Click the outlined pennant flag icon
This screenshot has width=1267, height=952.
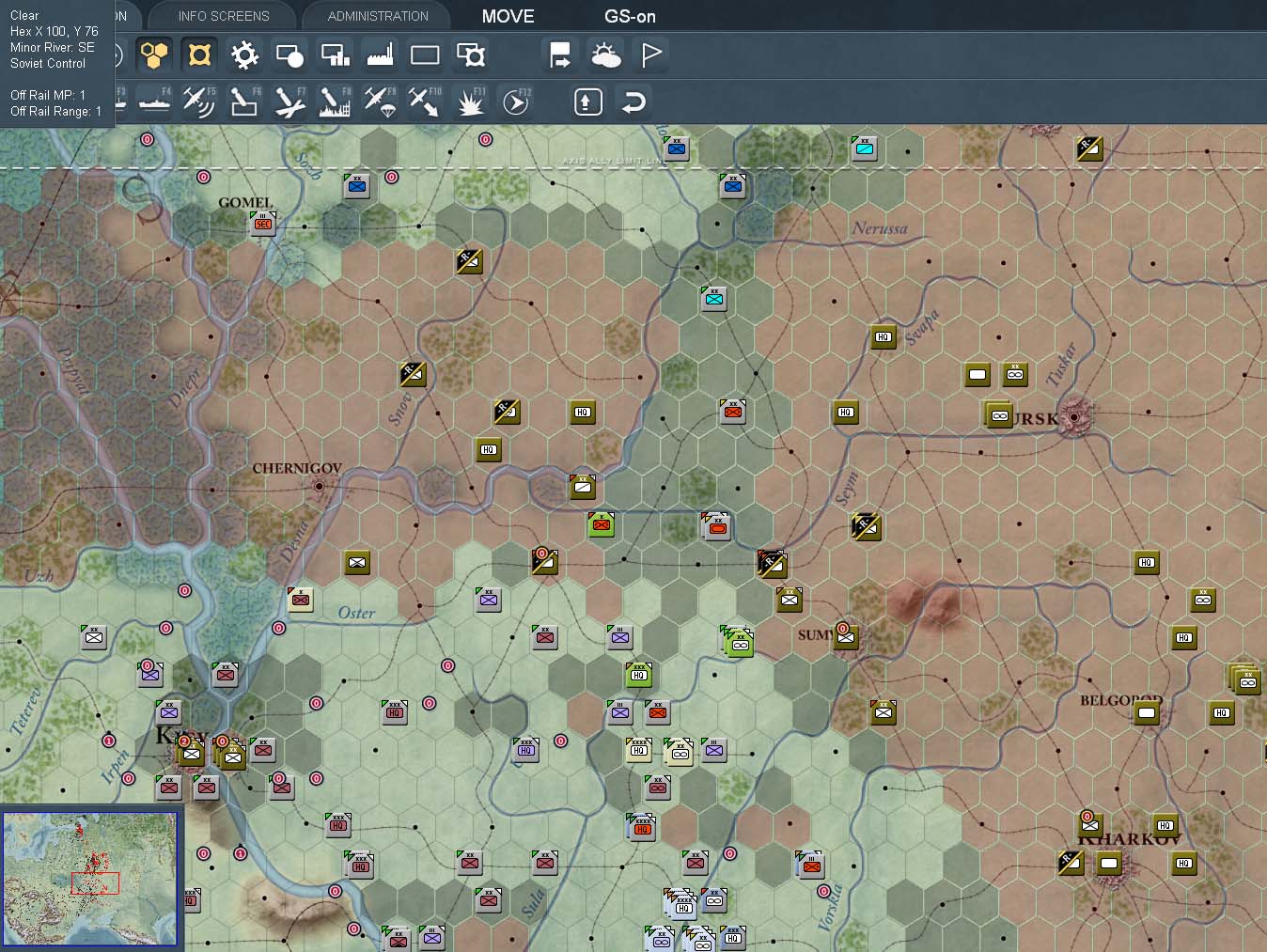pos(650,55)
